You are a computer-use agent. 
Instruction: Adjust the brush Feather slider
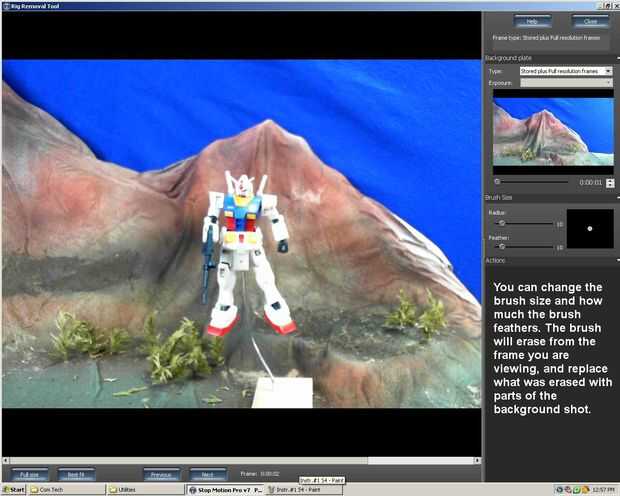point(525,247)
